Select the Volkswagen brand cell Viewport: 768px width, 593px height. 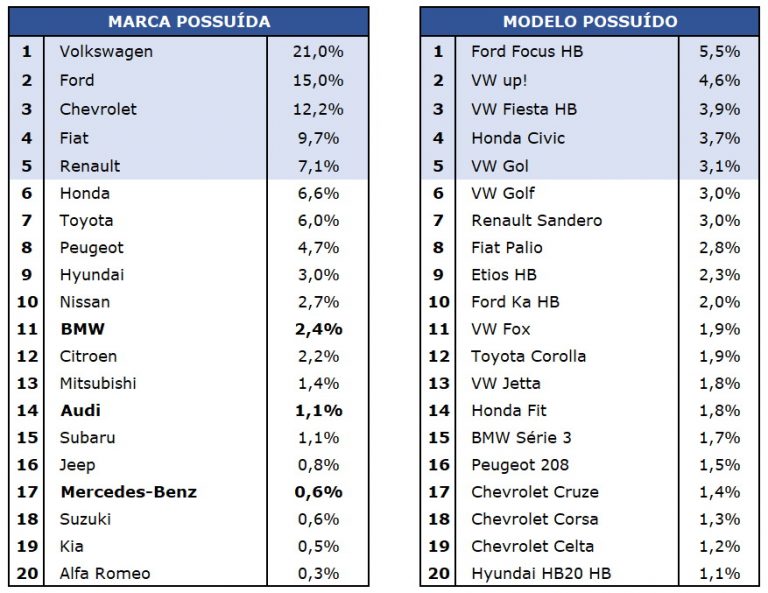pyautogui.click(x=106, y=51)
